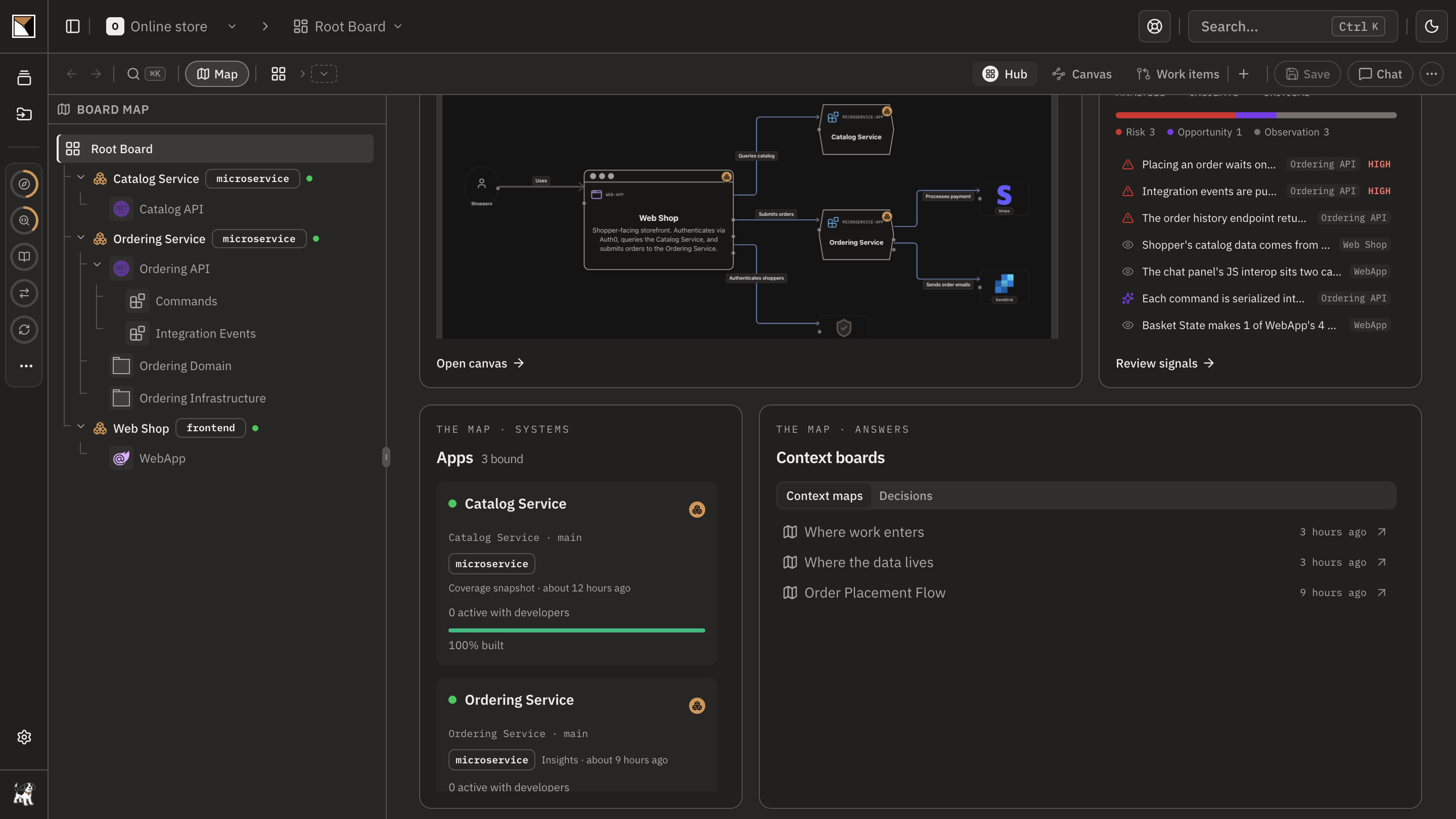Collapse the Ordering Service tree node
The width and height of the screenshot is (1456, 819).
81,238
